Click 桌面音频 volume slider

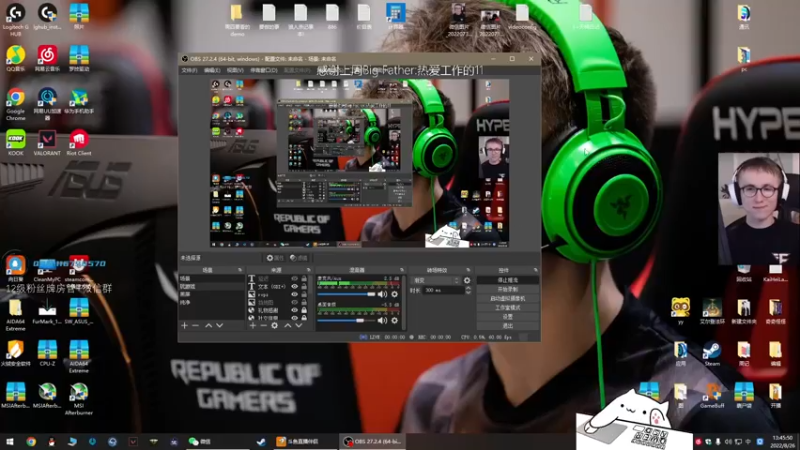[346, 320]
